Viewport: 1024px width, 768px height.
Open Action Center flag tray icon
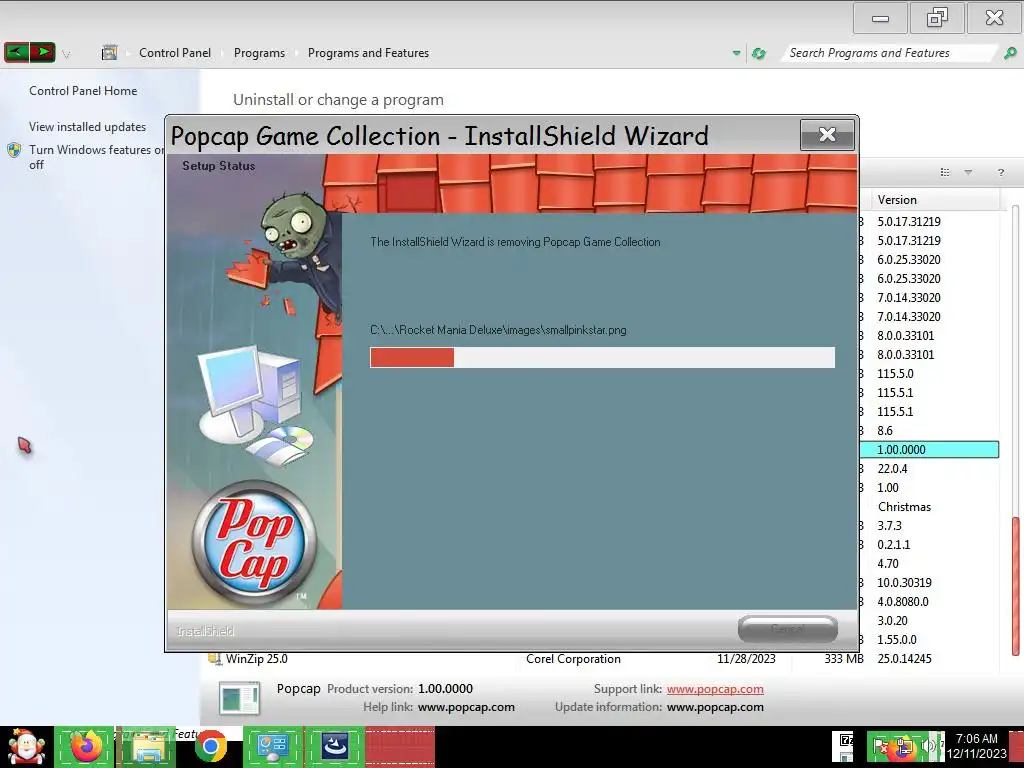[880, 746]
